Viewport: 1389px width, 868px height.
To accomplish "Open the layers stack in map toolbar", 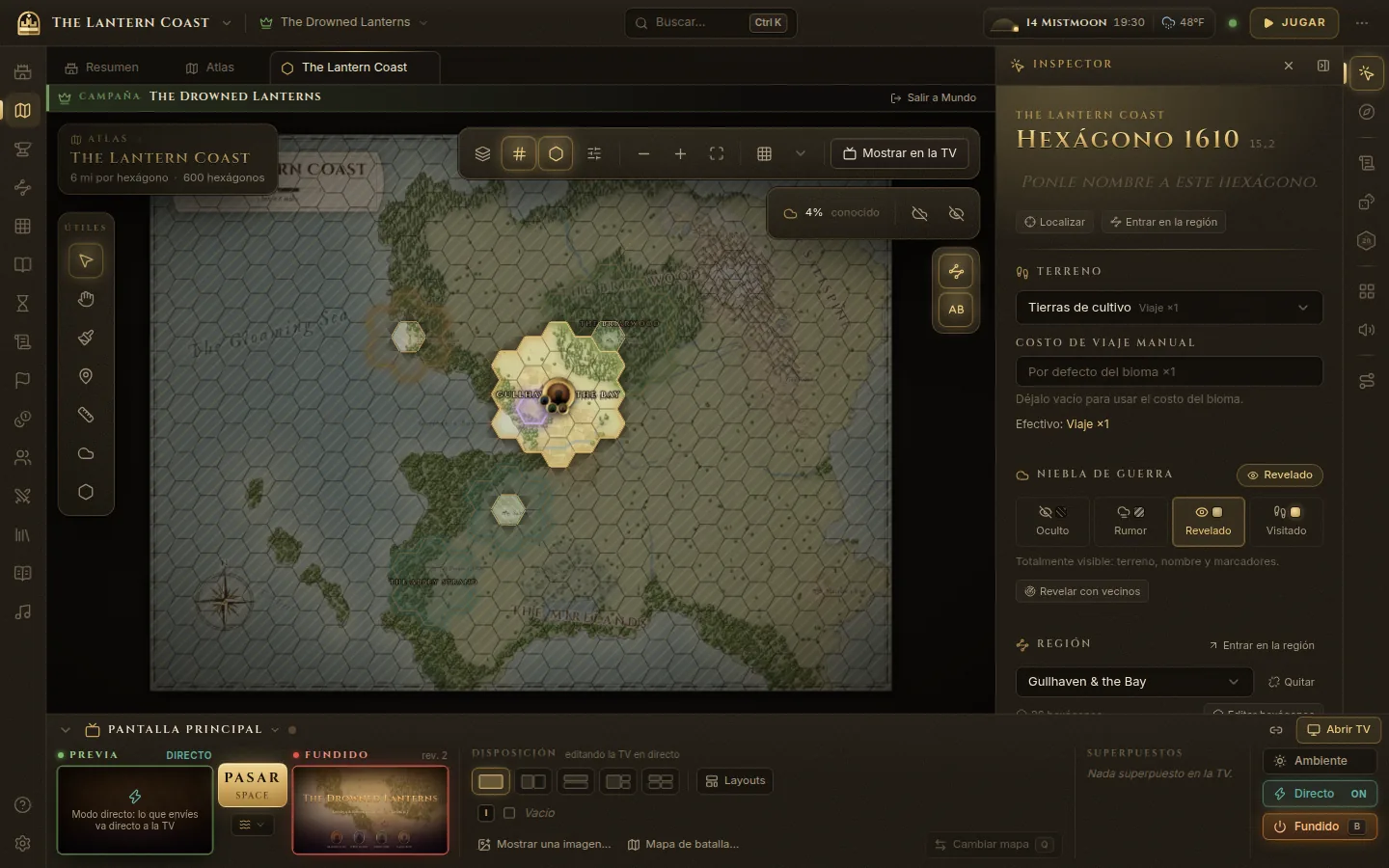I will 482,153.
